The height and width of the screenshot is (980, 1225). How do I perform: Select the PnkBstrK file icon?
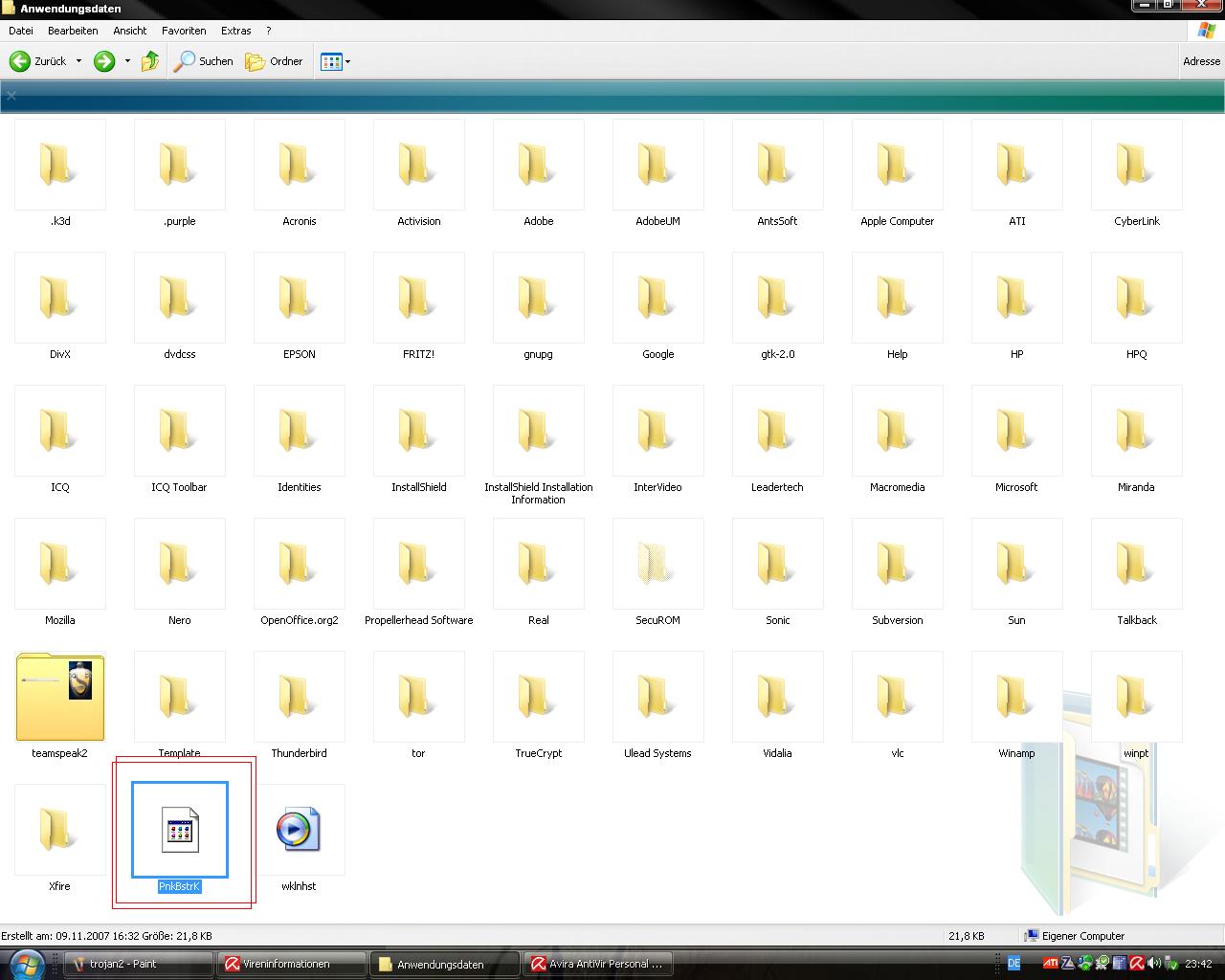coord(180,830)
